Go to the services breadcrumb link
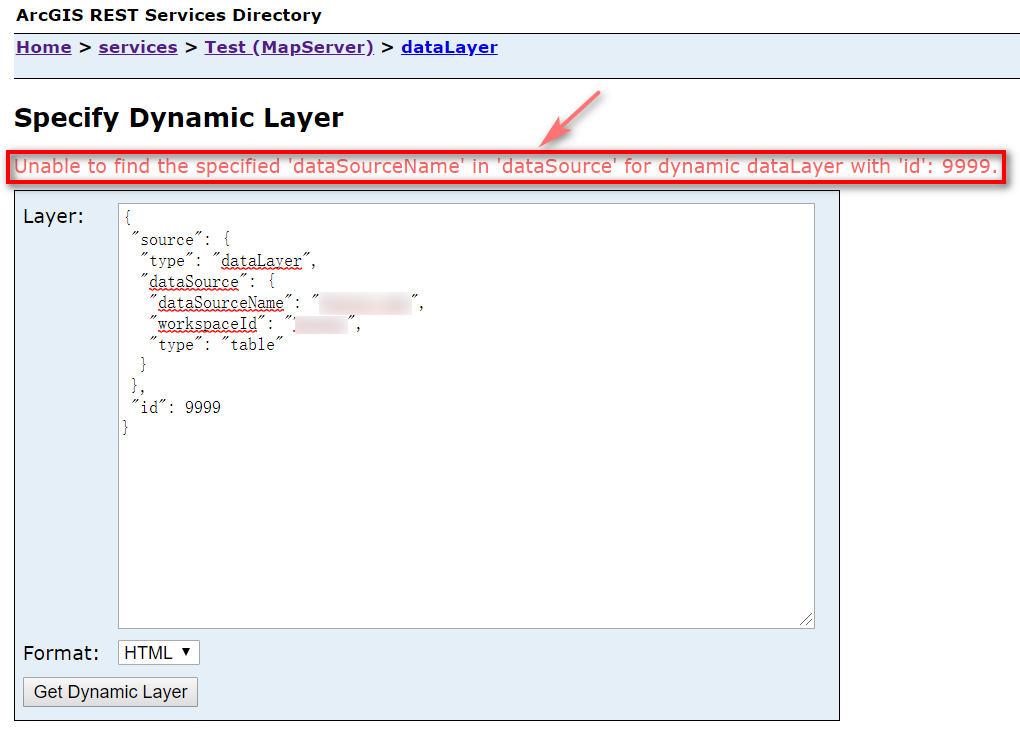This screenshot has height=735, width=1020. click(x=138, y=47)
